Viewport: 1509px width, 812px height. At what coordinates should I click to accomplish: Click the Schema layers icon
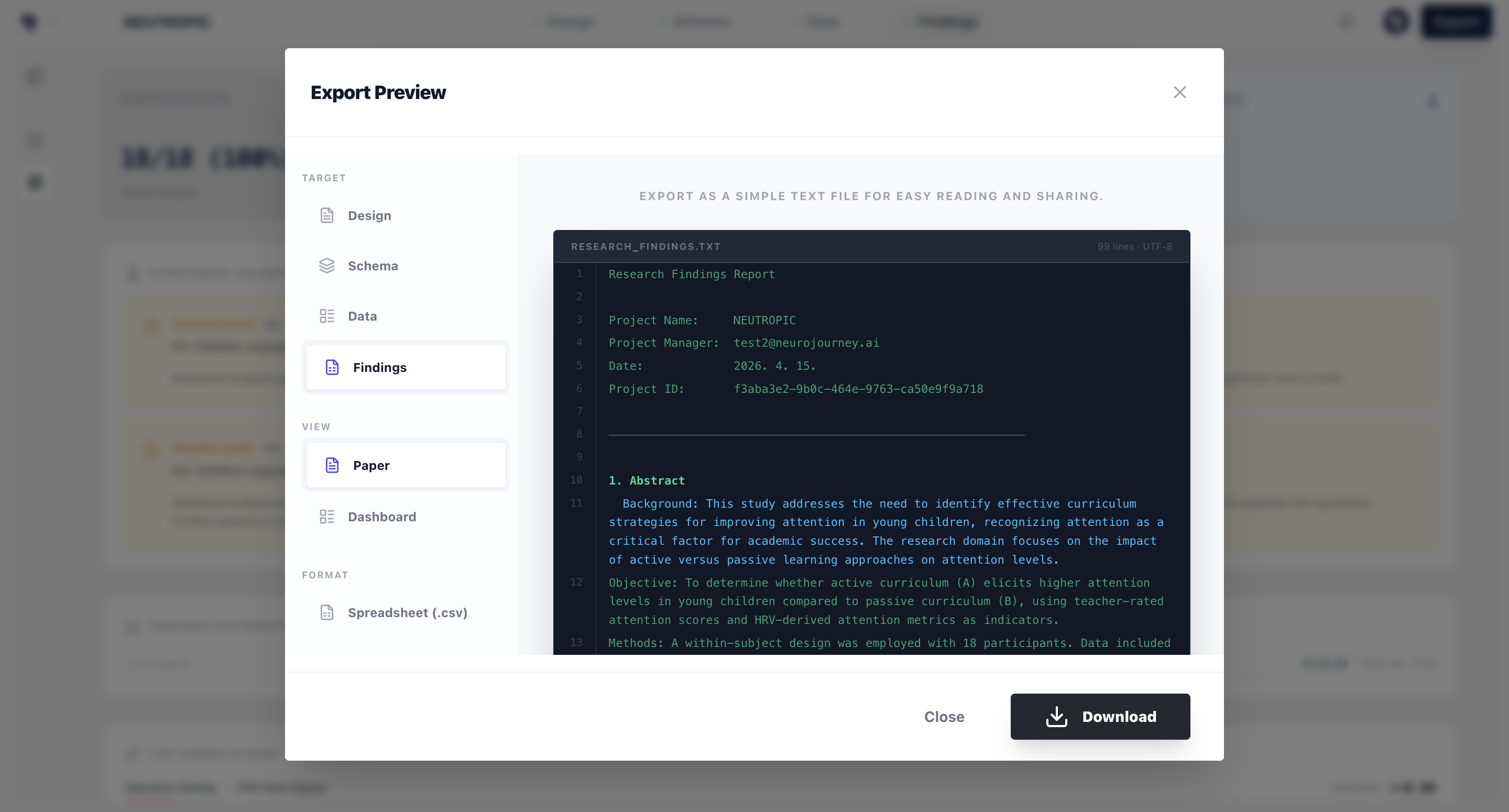point(327,266)
